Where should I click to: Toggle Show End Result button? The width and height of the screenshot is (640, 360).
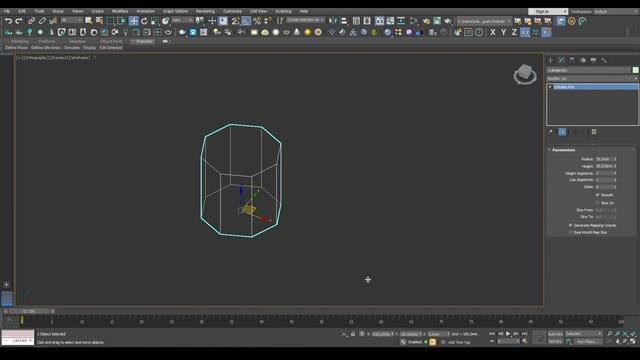click(562, 132)
